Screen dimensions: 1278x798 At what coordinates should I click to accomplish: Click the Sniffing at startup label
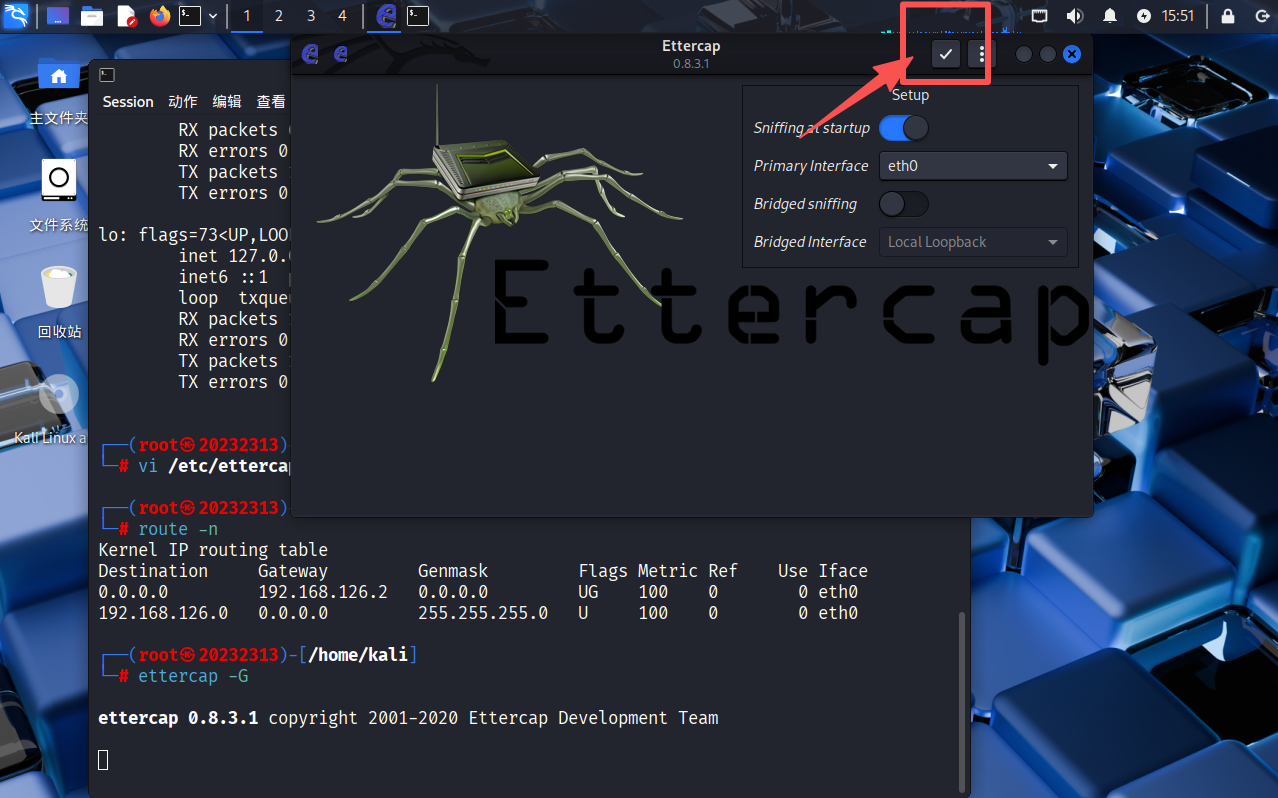coord(811,128)
